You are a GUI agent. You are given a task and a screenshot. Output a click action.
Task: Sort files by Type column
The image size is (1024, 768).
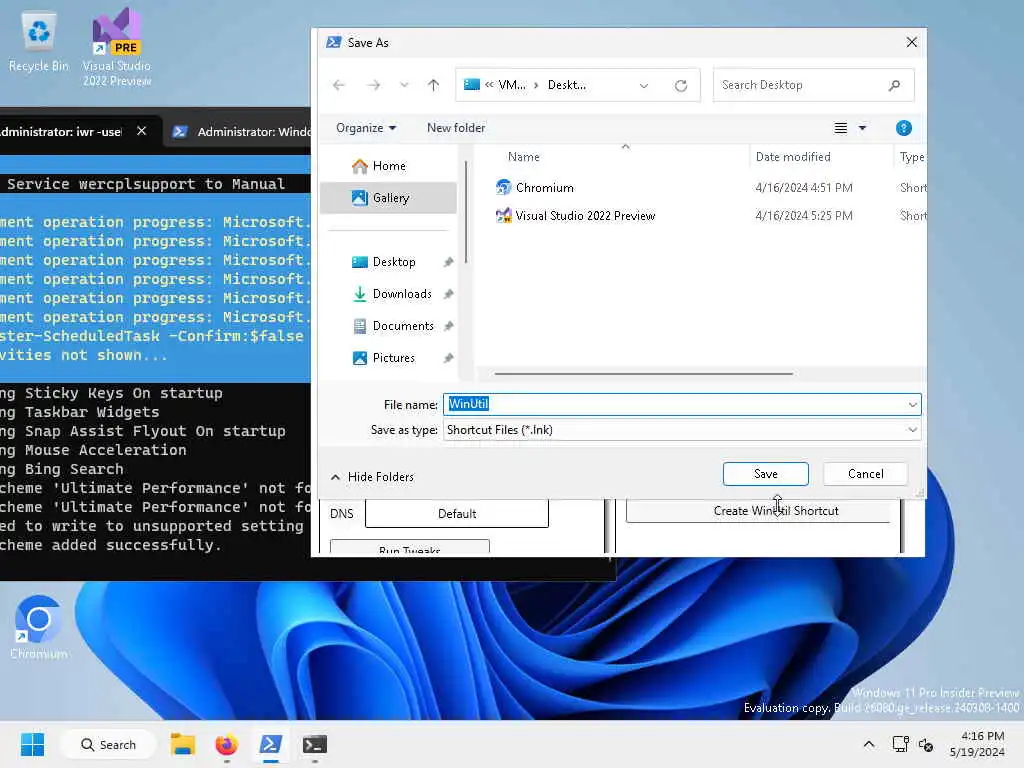(x=910, y=157)
